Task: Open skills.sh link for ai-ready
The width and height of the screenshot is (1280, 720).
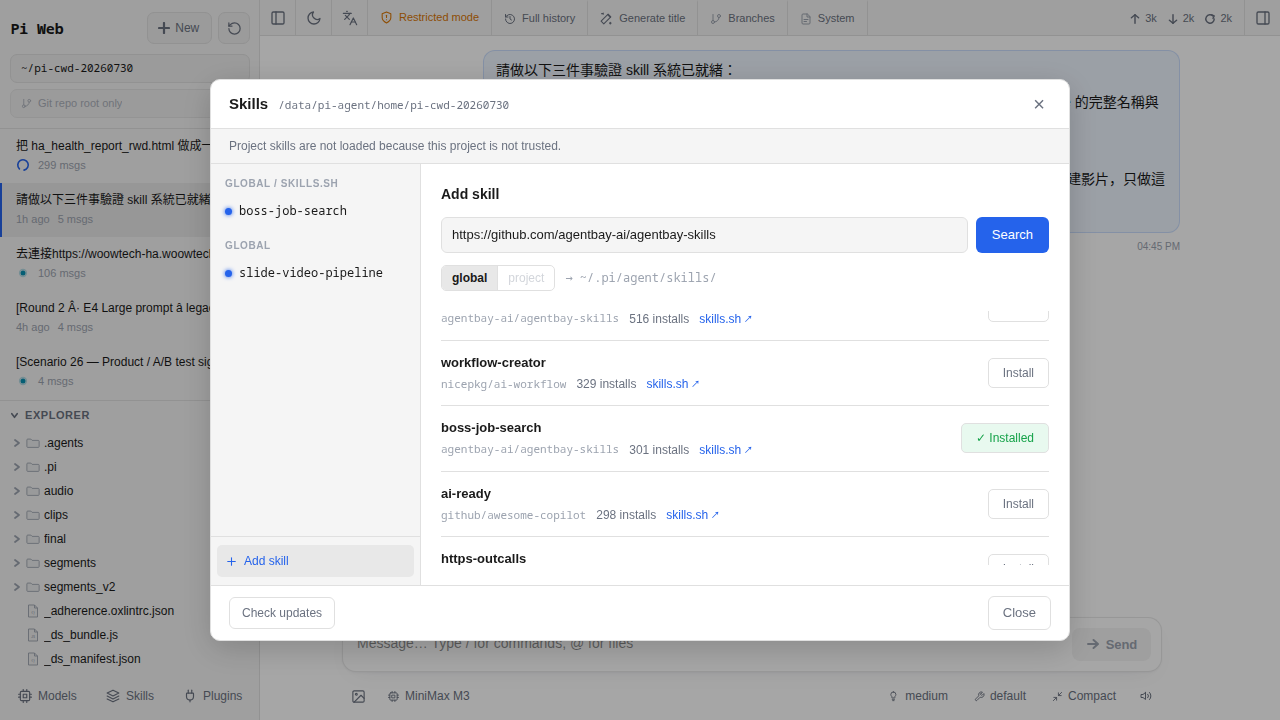Action: (692, 515)
